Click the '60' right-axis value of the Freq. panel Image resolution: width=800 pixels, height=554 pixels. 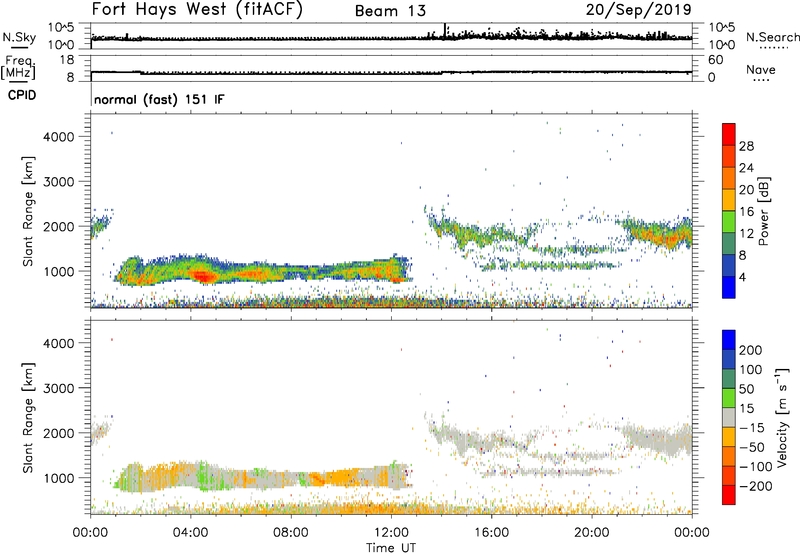pos(715,60)
